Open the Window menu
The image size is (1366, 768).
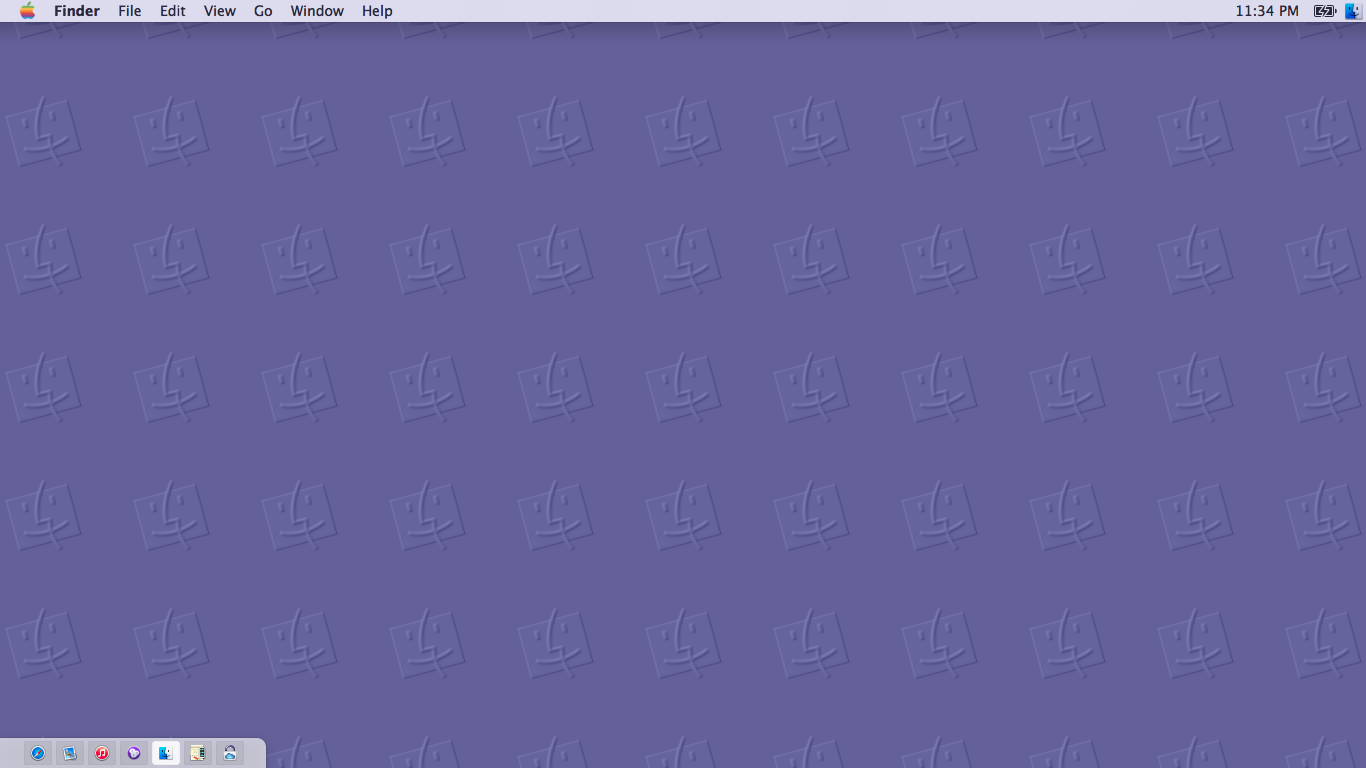[x=317, y=11]
